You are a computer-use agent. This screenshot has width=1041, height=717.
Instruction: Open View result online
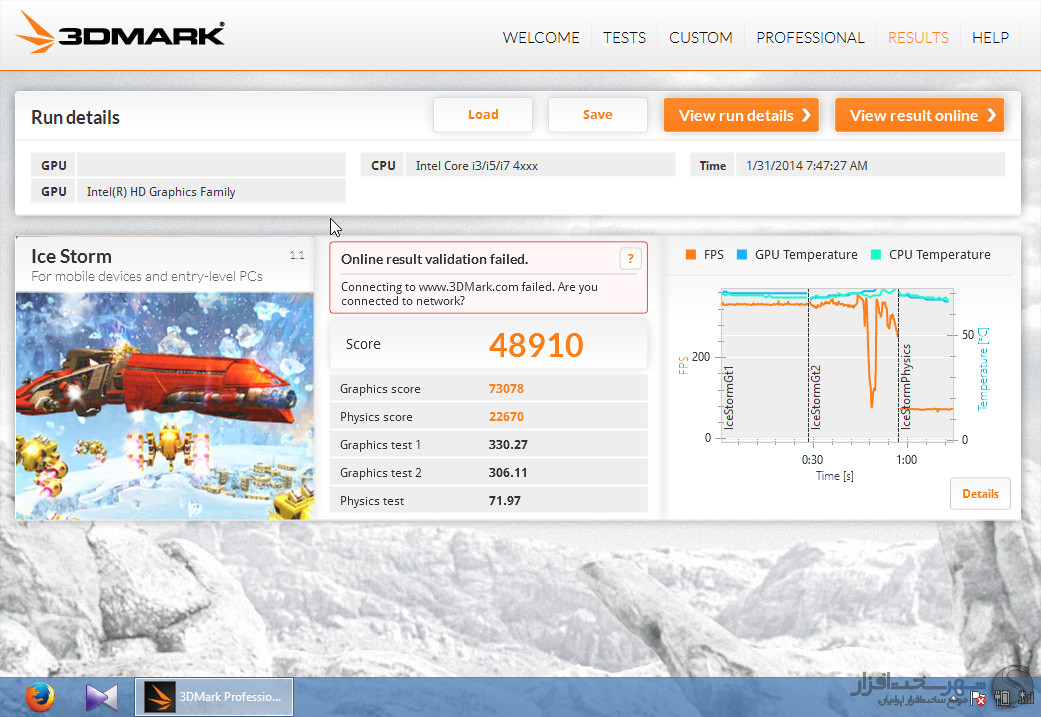tap(918, 115)
